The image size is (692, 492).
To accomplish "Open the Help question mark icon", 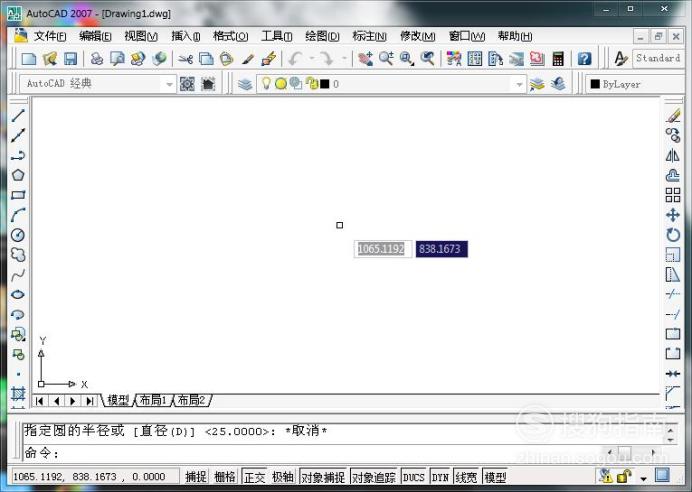I will tap(584, 58).
